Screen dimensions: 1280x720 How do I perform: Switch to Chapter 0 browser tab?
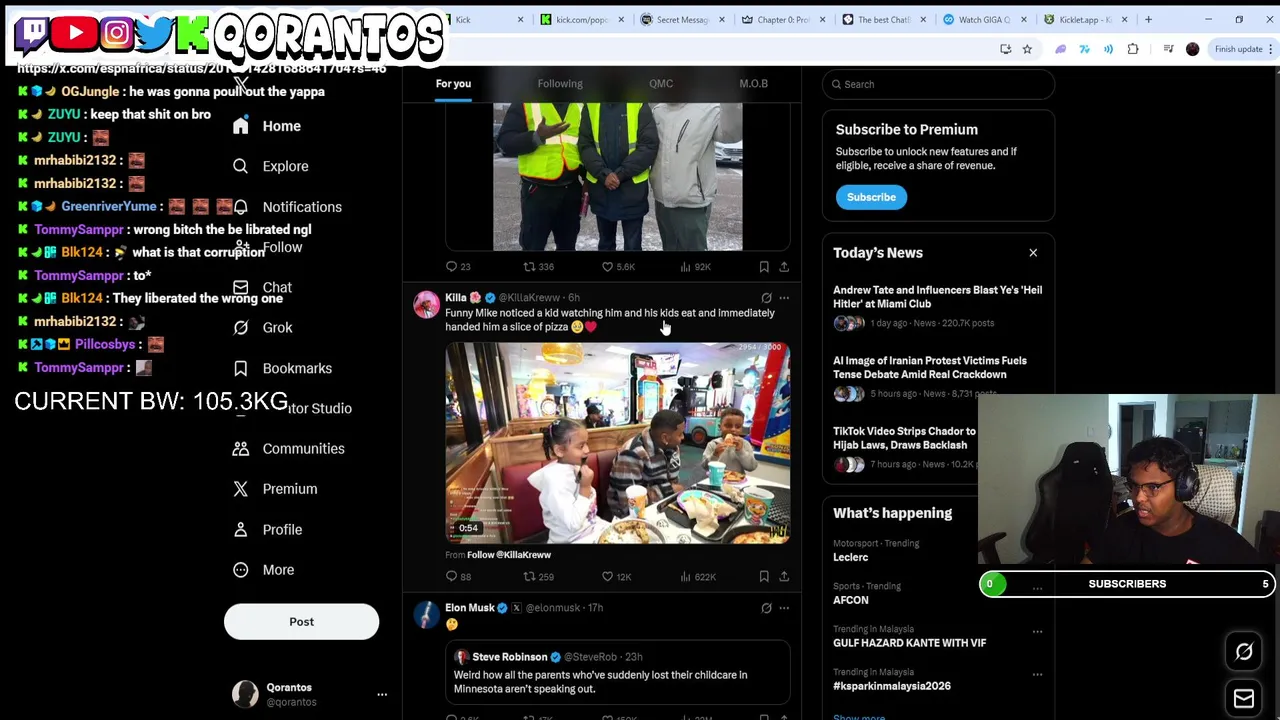coord(783,20)
